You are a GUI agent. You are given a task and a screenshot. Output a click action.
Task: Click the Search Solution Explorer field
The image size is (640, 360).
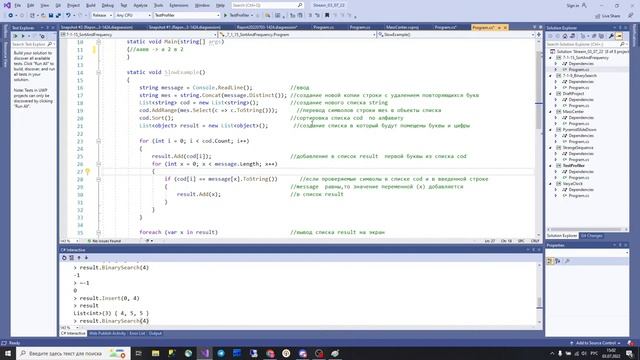[x=586, y=44]
